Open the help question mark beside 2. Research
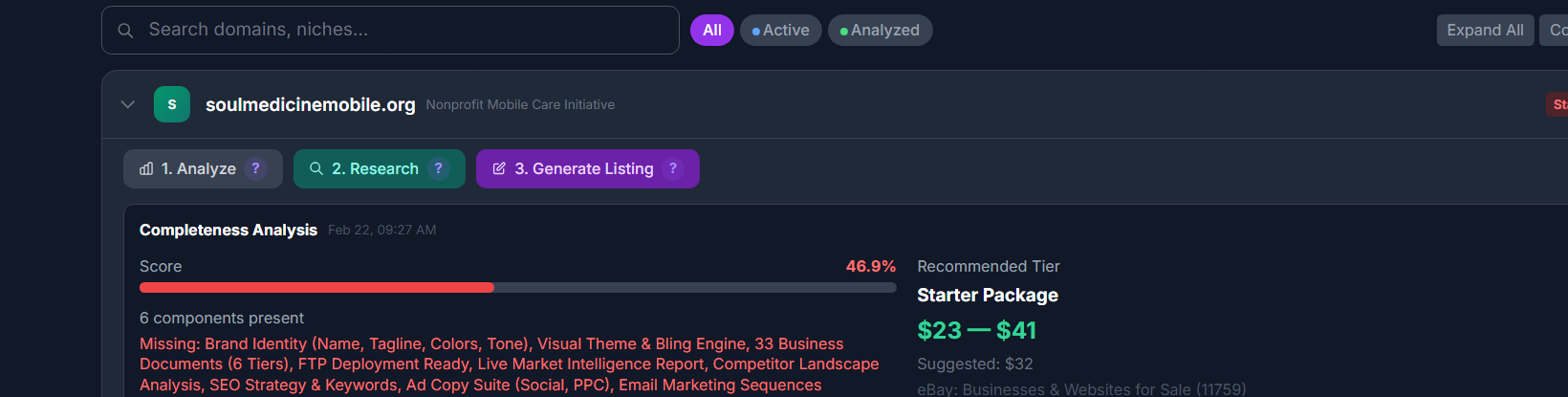 [438, 169]
